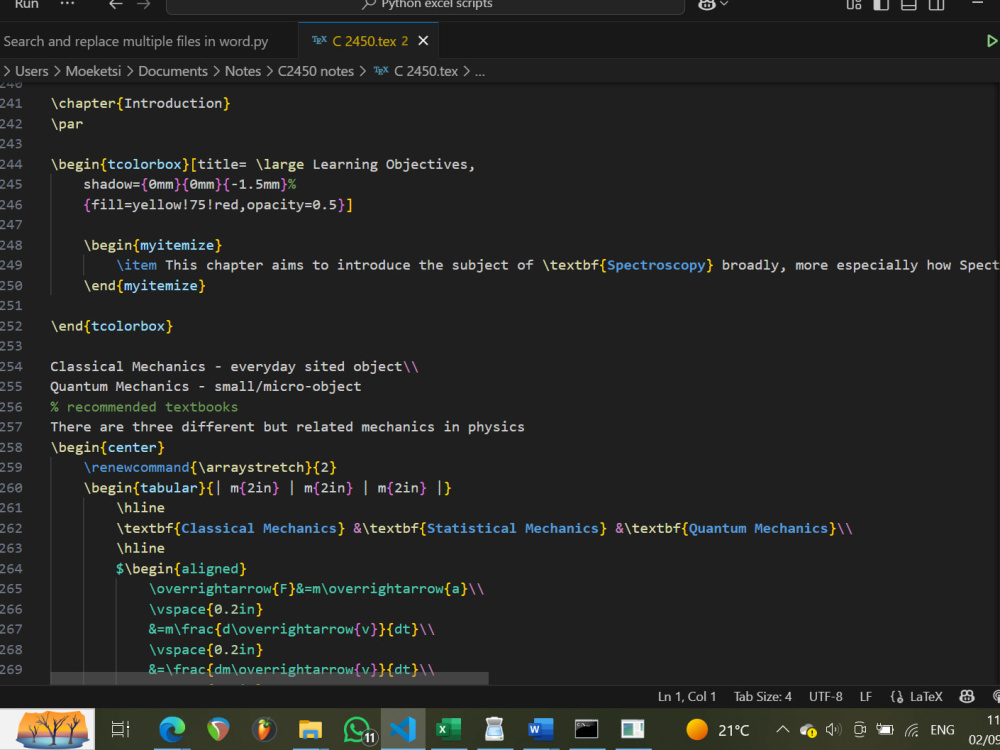This screenshot has width=1000, height=750.
Task: Toggle the bottom panel
Action: click(909, 4)
